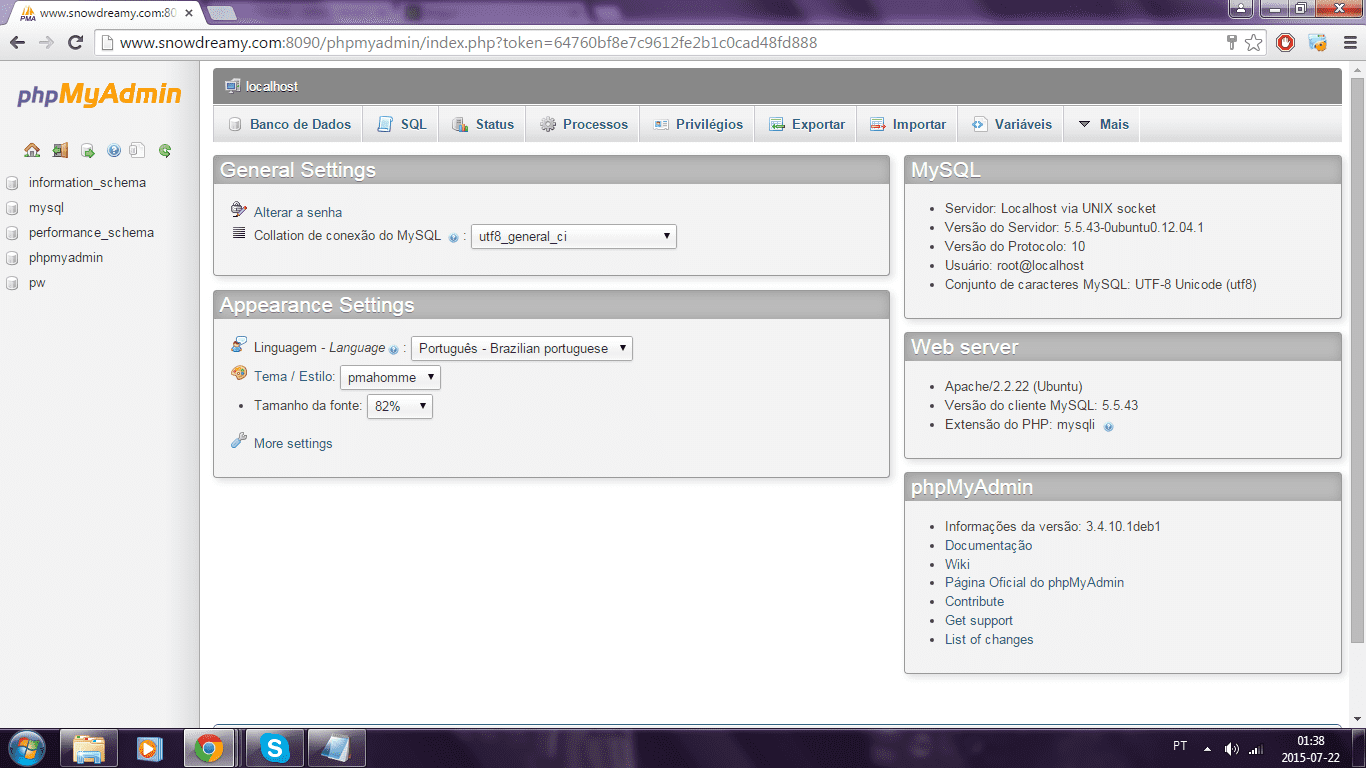Open the Language dropdown showing Português

(x=522, y=348)
